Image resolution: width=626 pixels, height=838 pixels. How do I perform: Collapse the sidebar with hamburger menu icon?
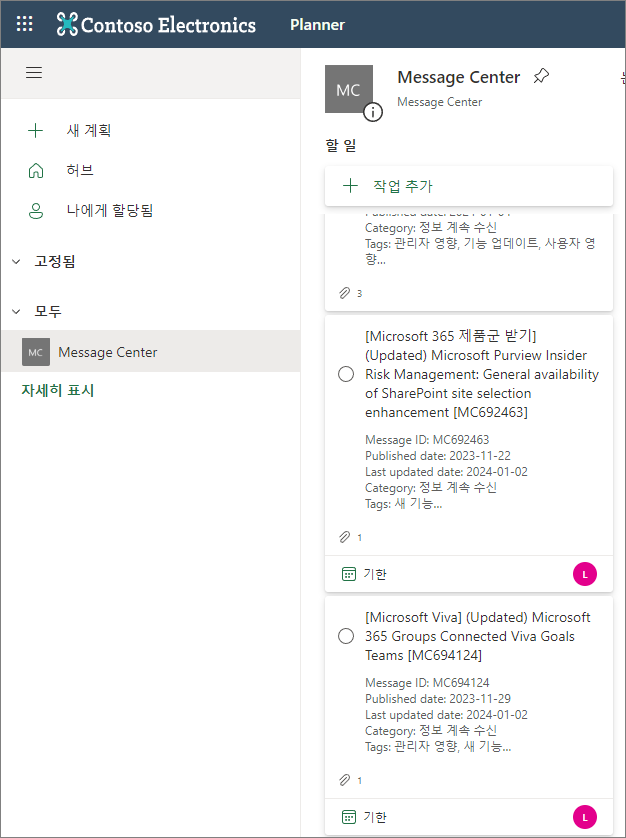(x=34, y=73)
